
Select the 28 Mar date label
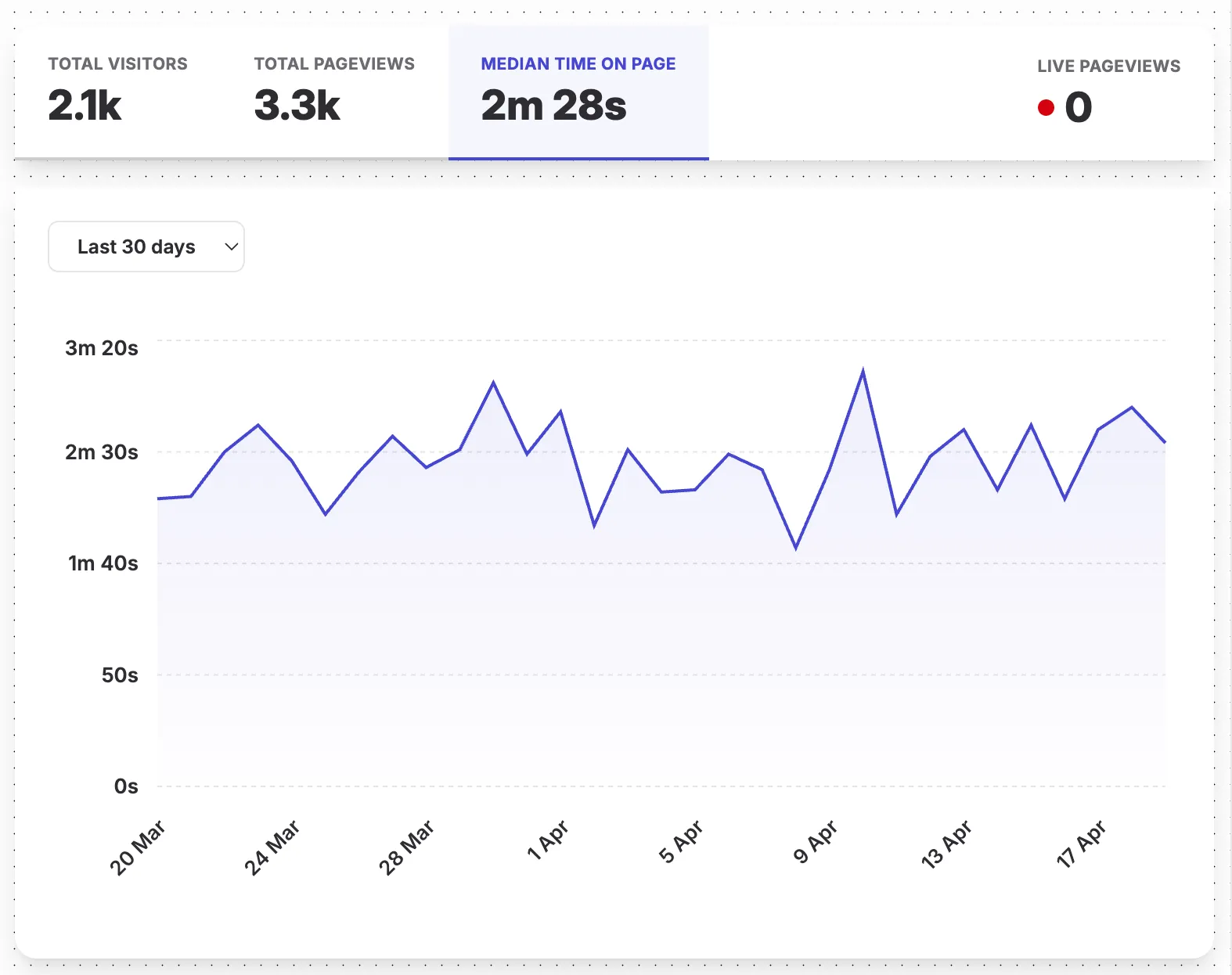click(406, 847)
